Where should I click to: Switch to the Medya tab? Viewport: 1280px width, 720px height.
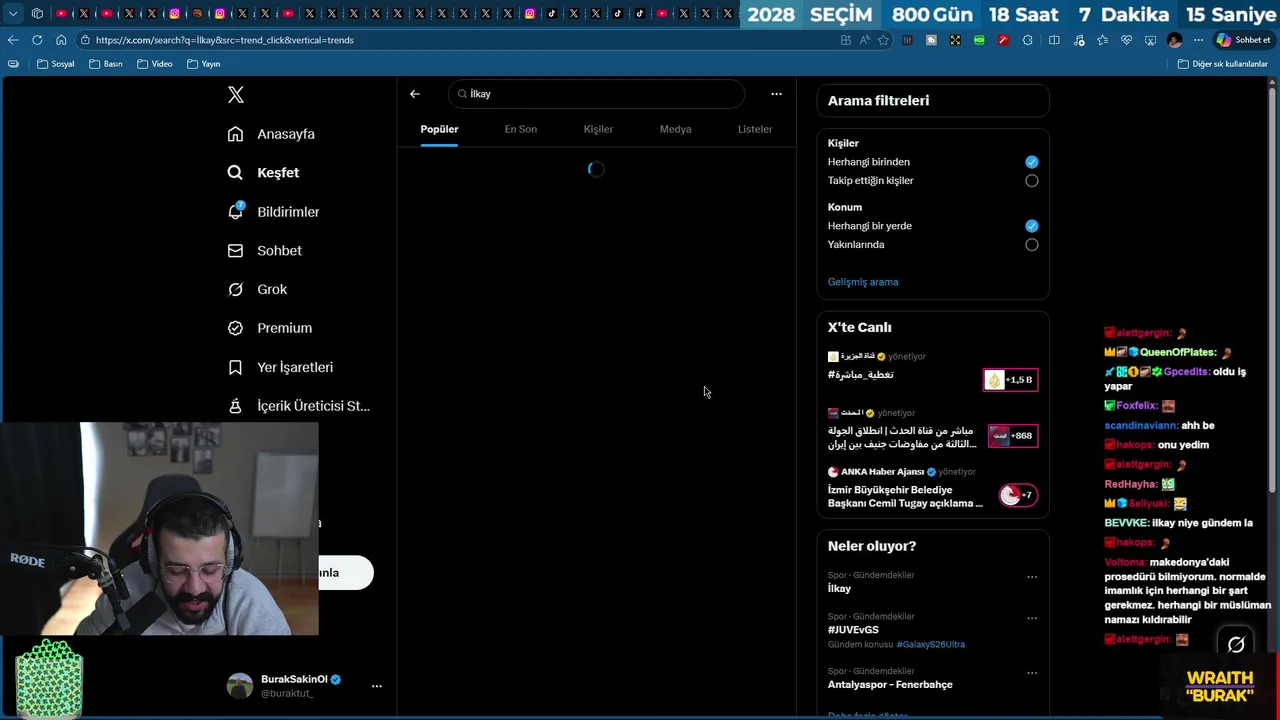tap(676, 129)
